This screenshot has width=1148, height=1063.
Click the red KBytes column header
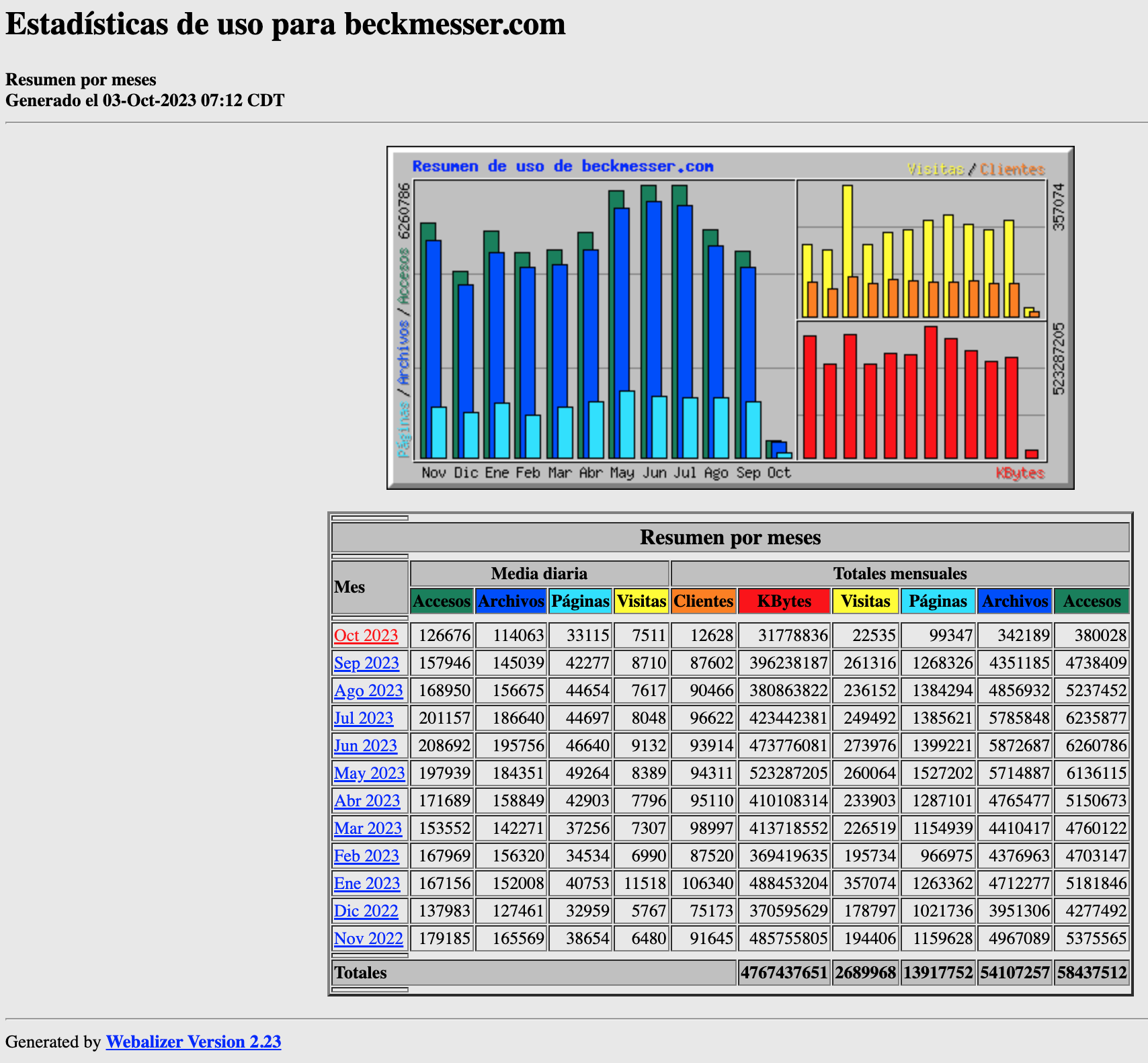(x=784, y=601)
